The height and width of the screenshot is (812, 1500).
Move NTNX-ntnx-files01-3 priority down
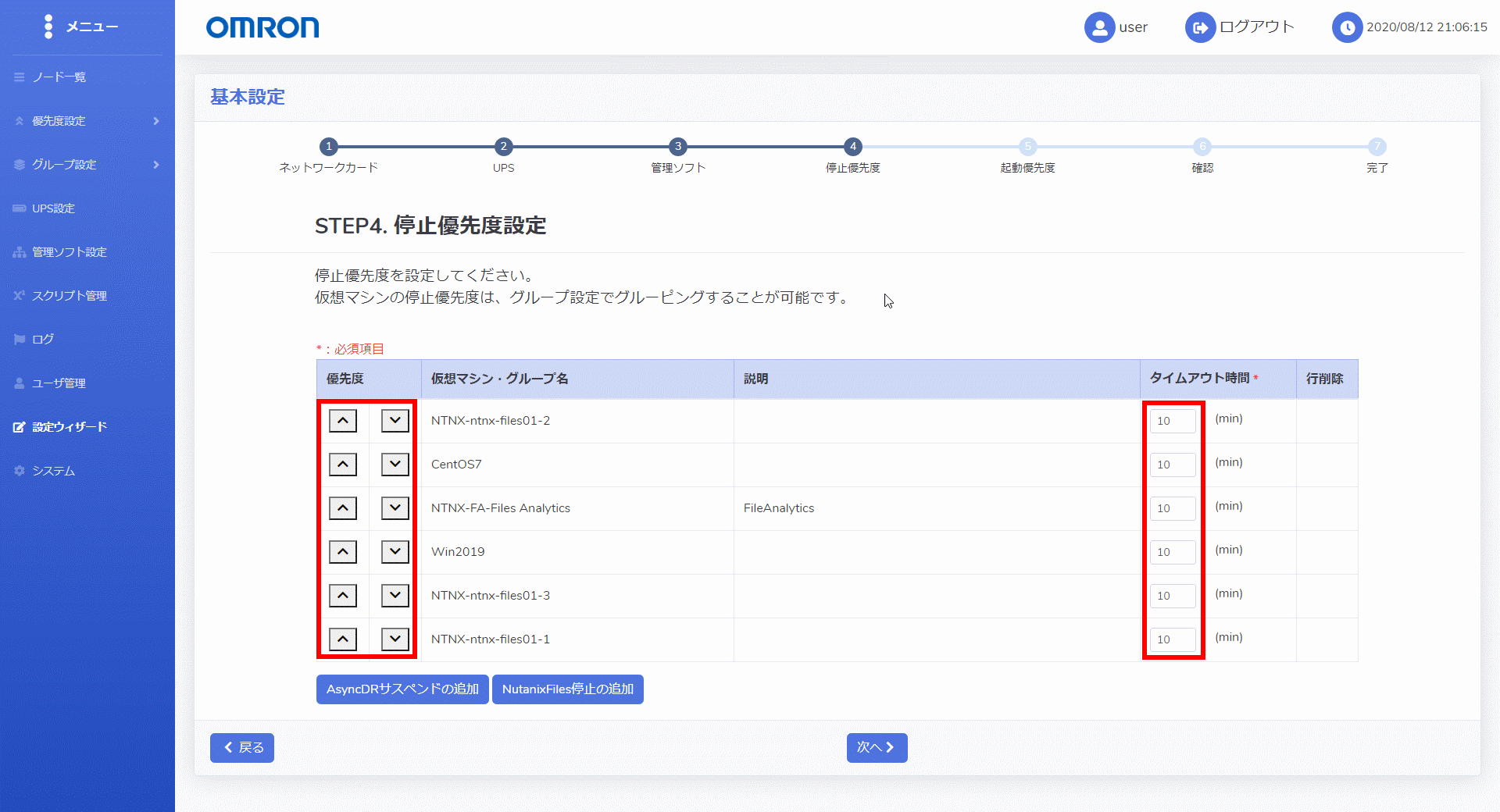tap(395, 596)
